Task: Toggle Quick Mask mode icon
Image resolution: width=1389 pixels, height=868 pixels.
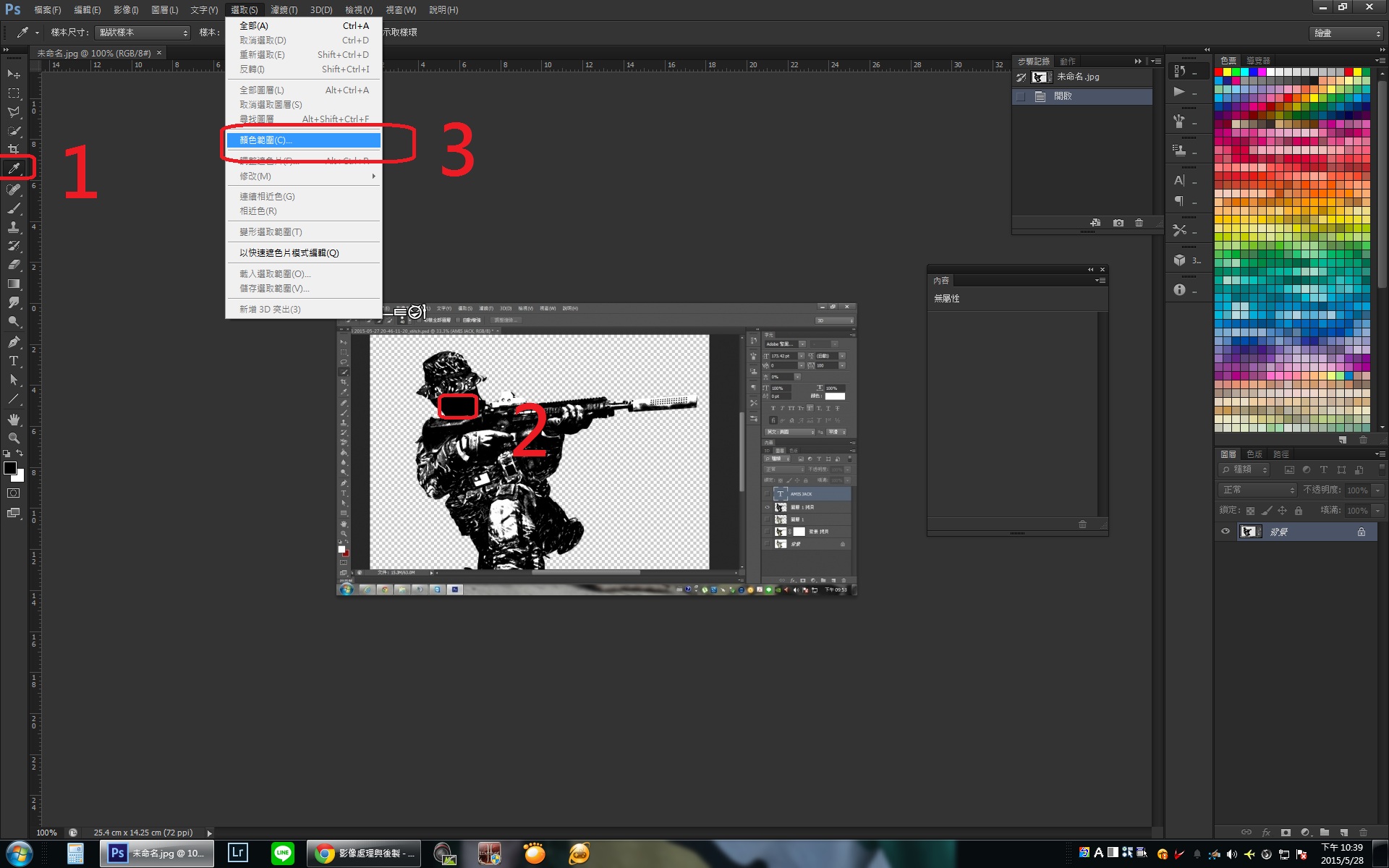Action: [14, 493]
